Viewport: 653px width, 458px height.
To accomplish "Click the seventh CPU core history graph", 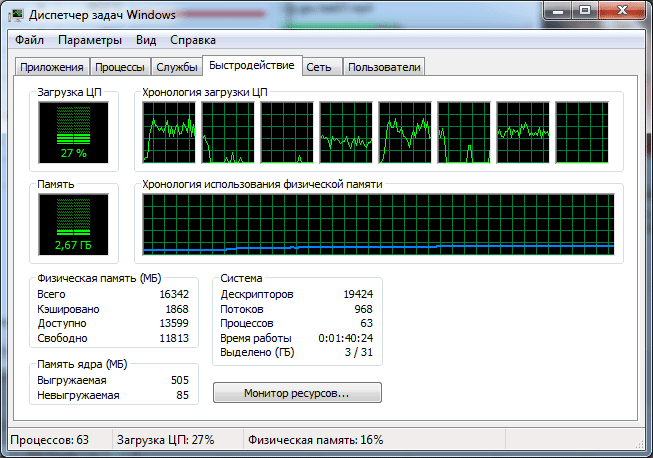I will pos(523,132).
